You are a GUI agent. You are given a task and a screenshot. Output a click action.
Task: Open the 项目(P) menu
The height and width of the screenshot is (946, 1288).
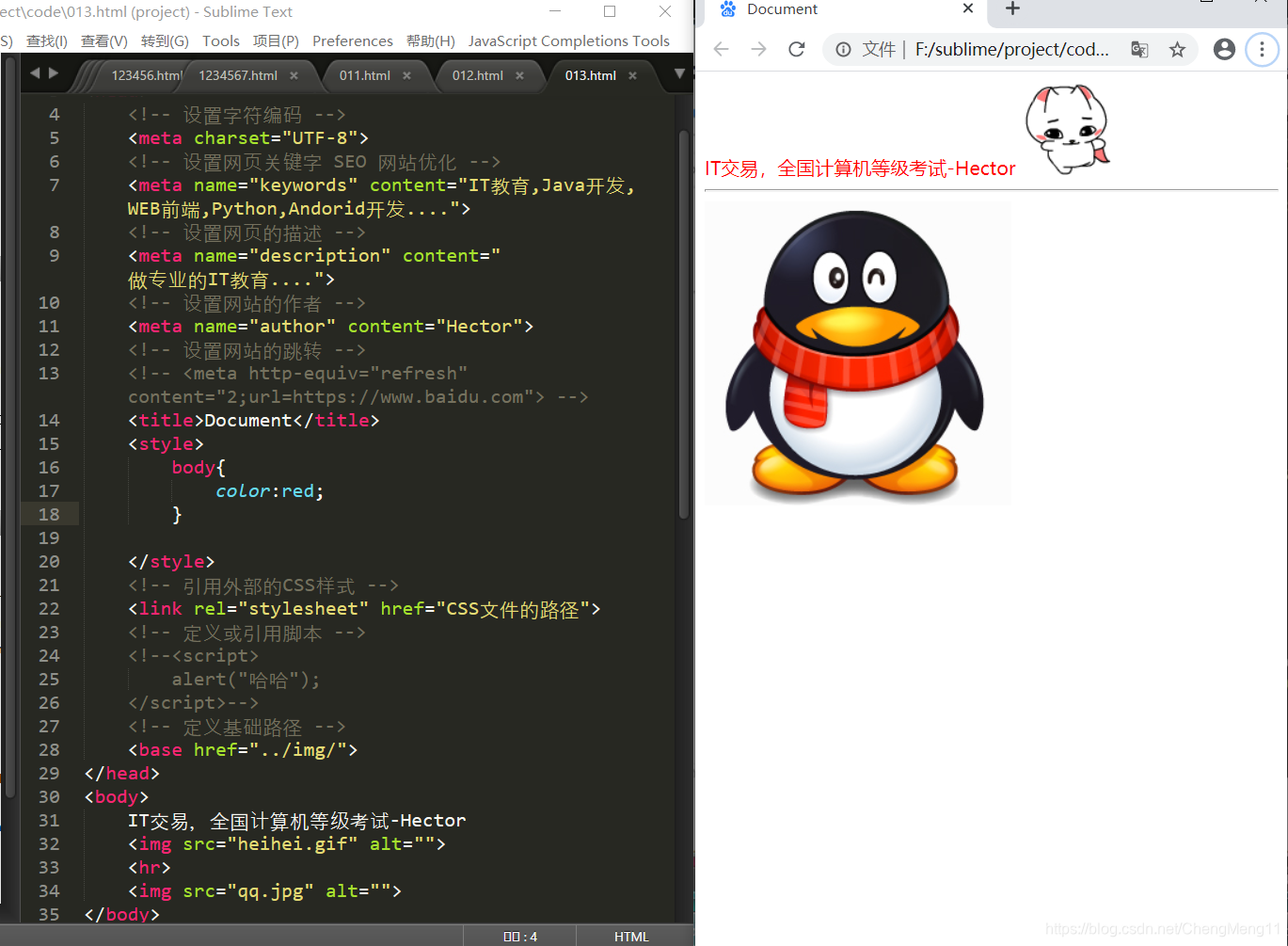pos(276,41)
